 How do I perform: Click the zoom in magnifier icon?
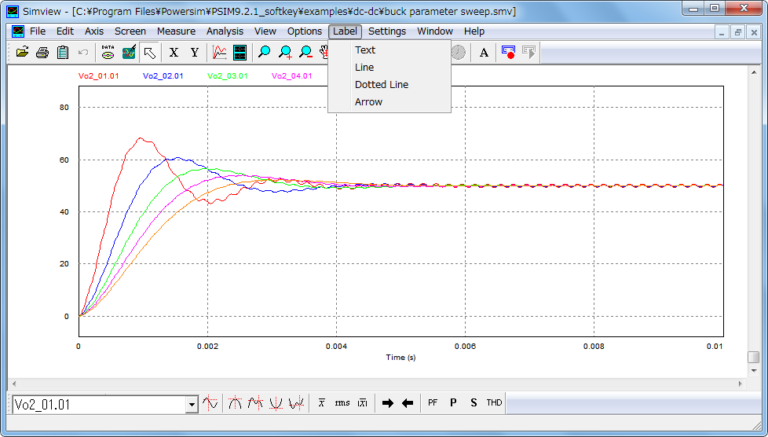[x=285, y=52]
